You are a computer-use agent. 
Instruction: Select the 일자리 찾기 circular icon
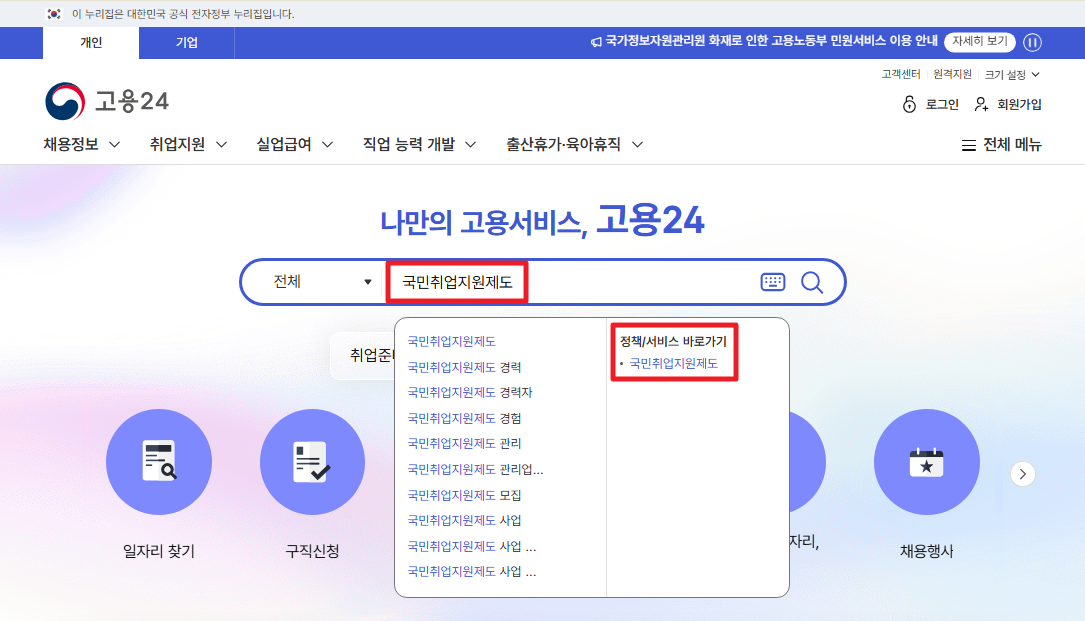[158, 462]
